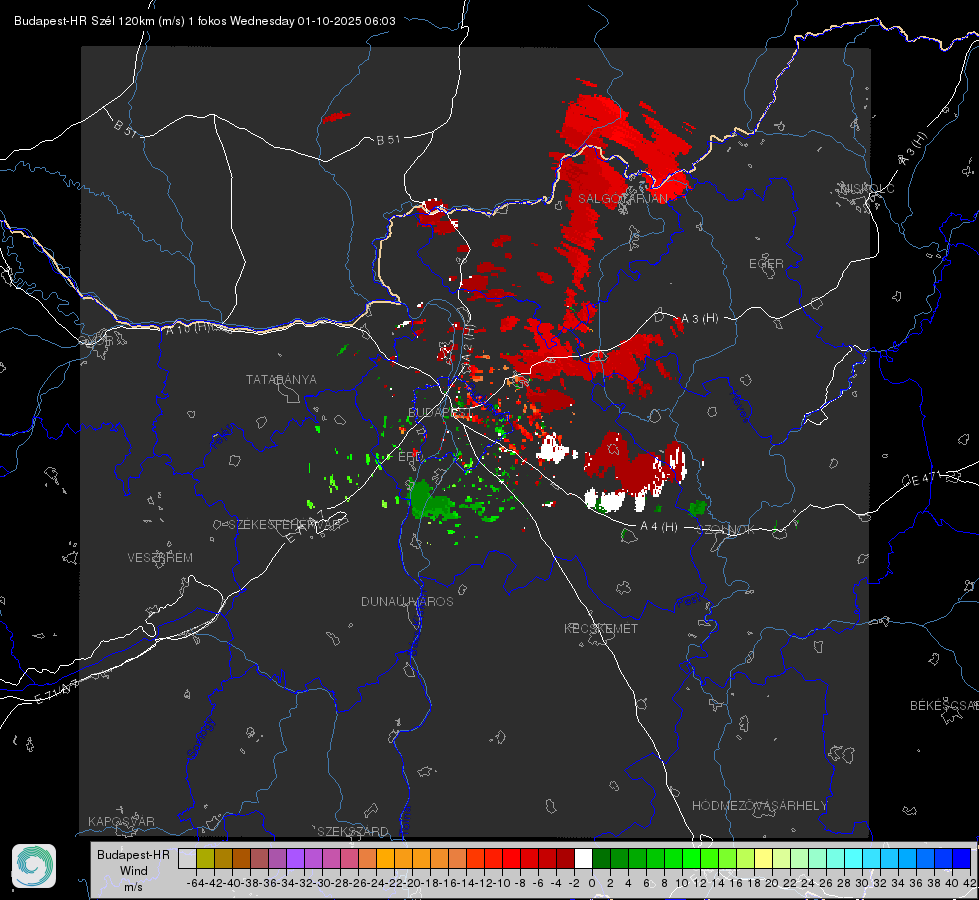Click the 'Heves' county label
Image resolution: width=979 pixels, height=900 pixels.
739,407
